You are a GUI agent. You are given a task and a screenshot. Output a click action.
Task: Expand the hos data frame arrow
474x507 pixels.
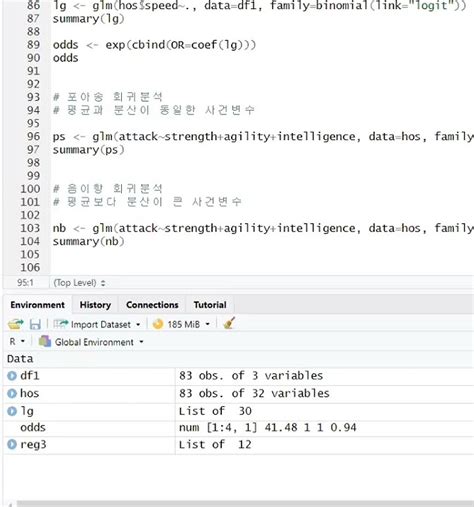point(12,393)
